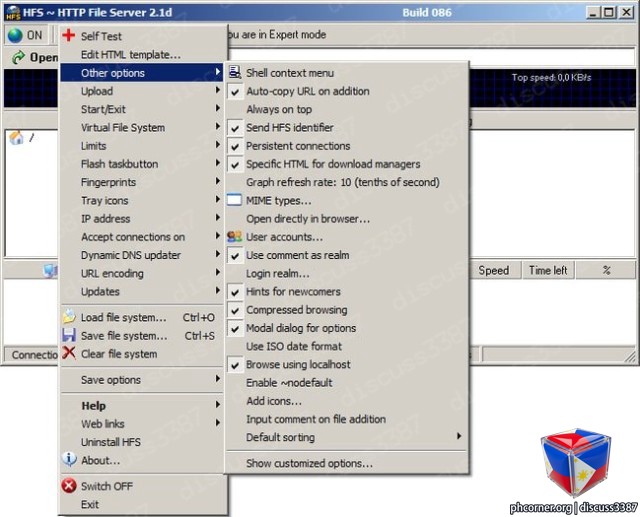Enable the ~nodefault option
Image resolution: width=640 pixels, height=517 pixels.
click(x=347, y=383)
